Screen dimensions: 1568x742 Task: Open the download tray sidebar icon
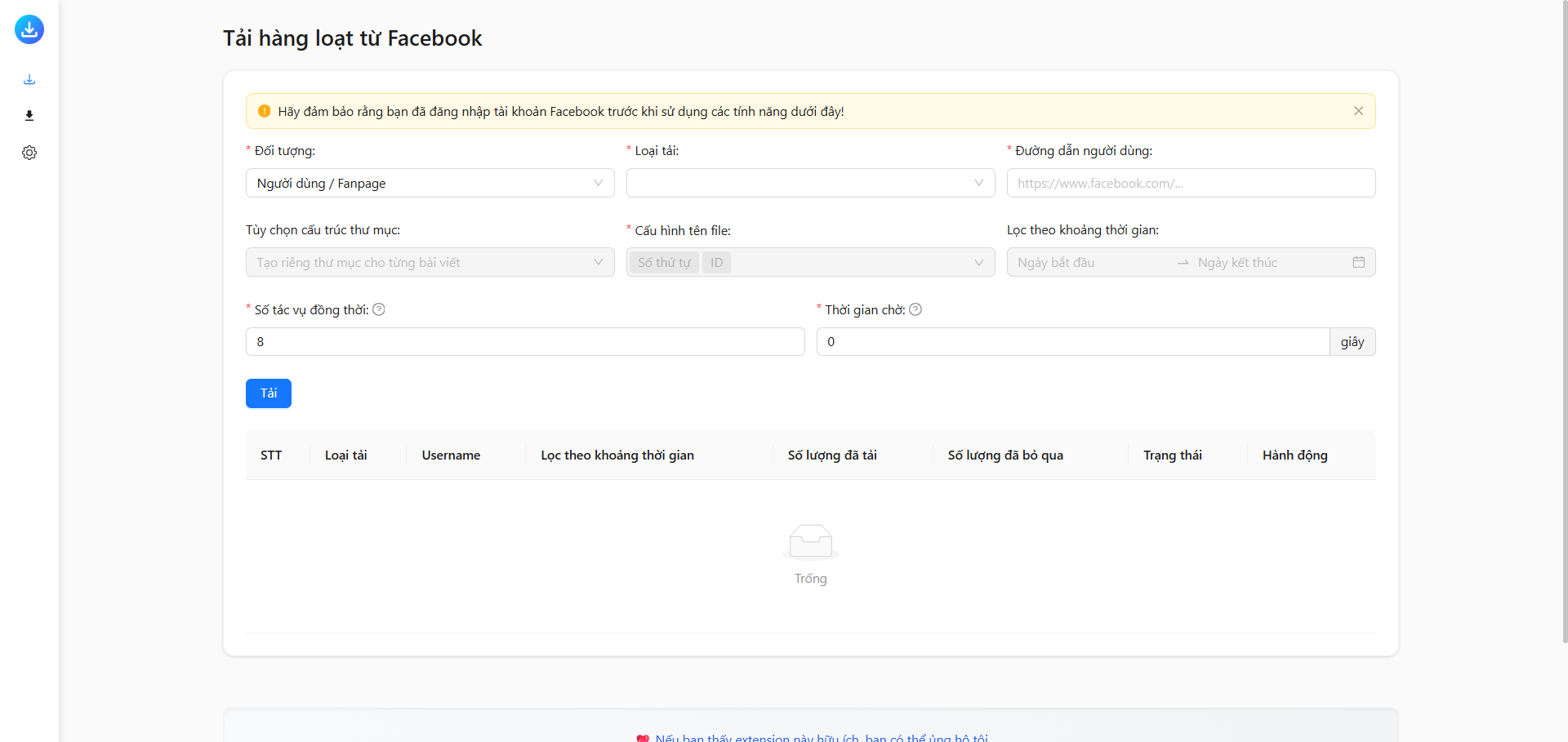tap(29, 79)
